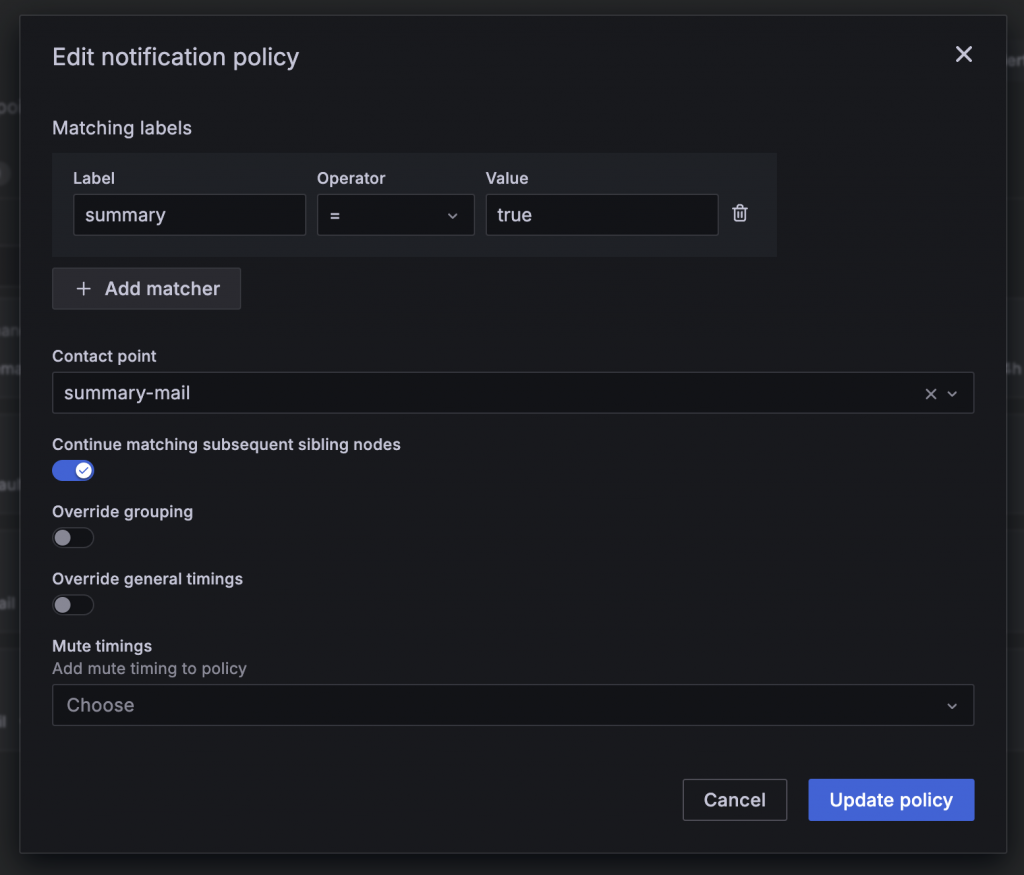Open the Operator dropdown
Viewport: 1024px width, 875px height.
[395, 215]
